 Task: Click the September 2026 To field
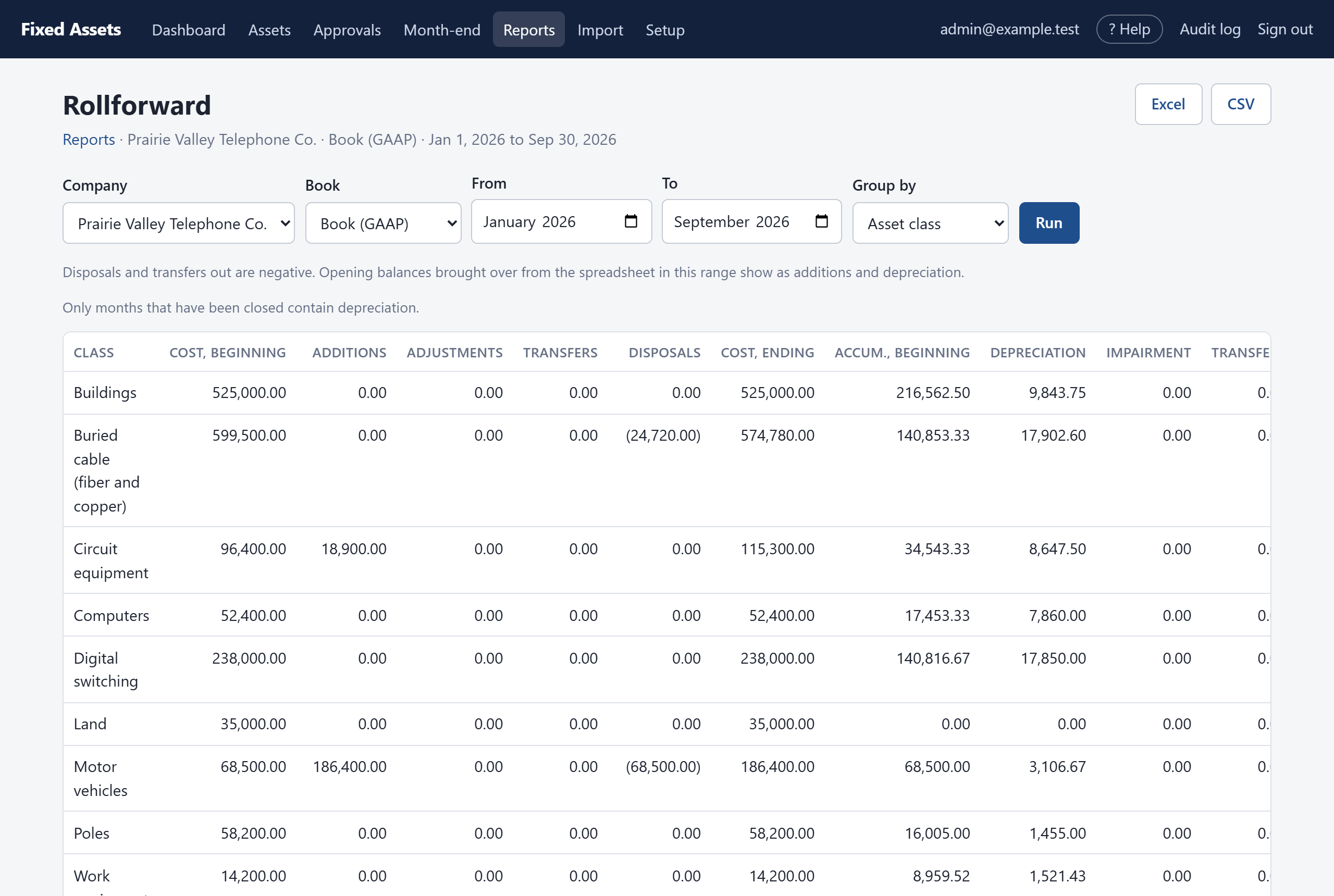(x=751, y=221)
